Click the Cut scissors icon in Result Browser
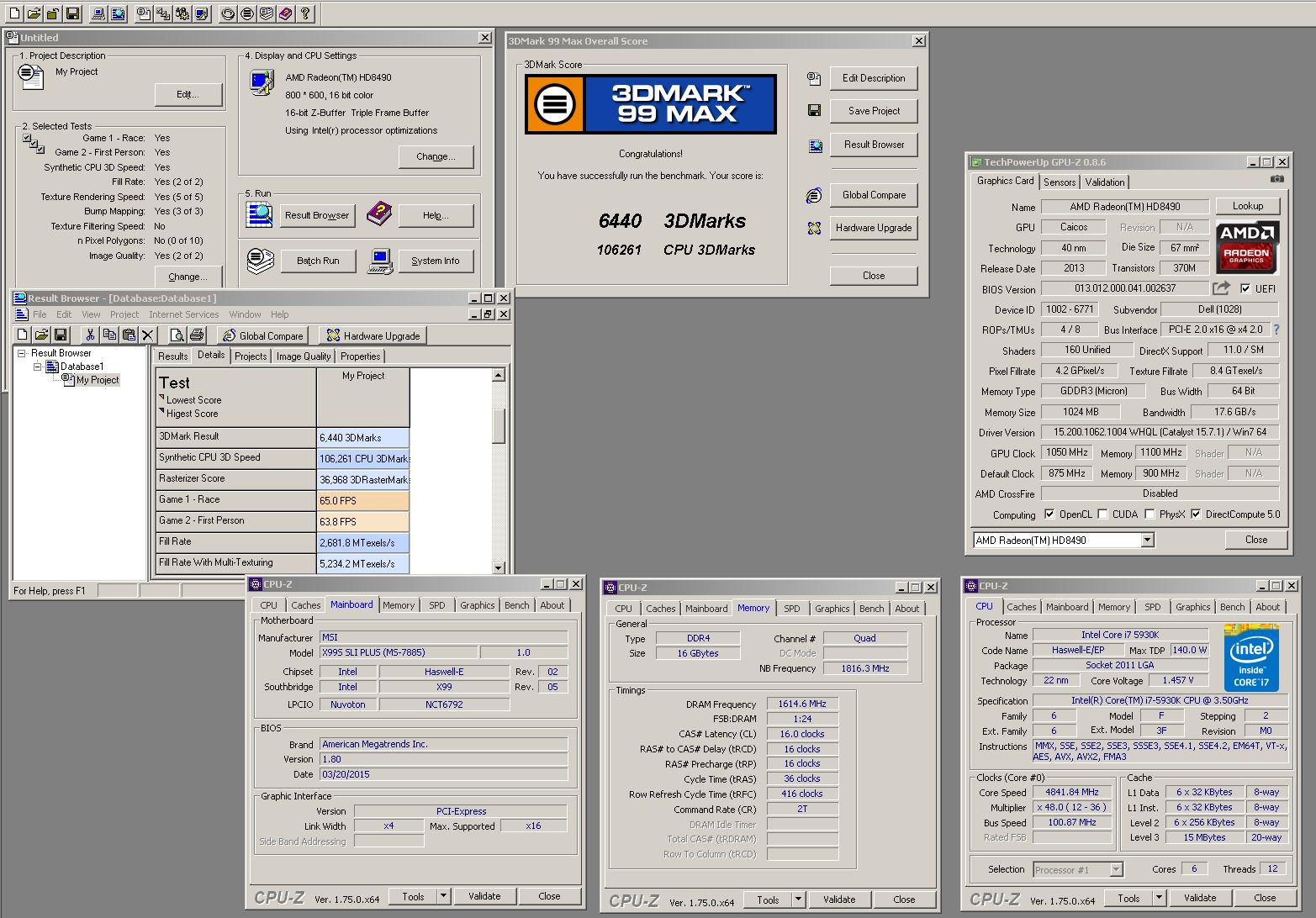 (90, 335)
